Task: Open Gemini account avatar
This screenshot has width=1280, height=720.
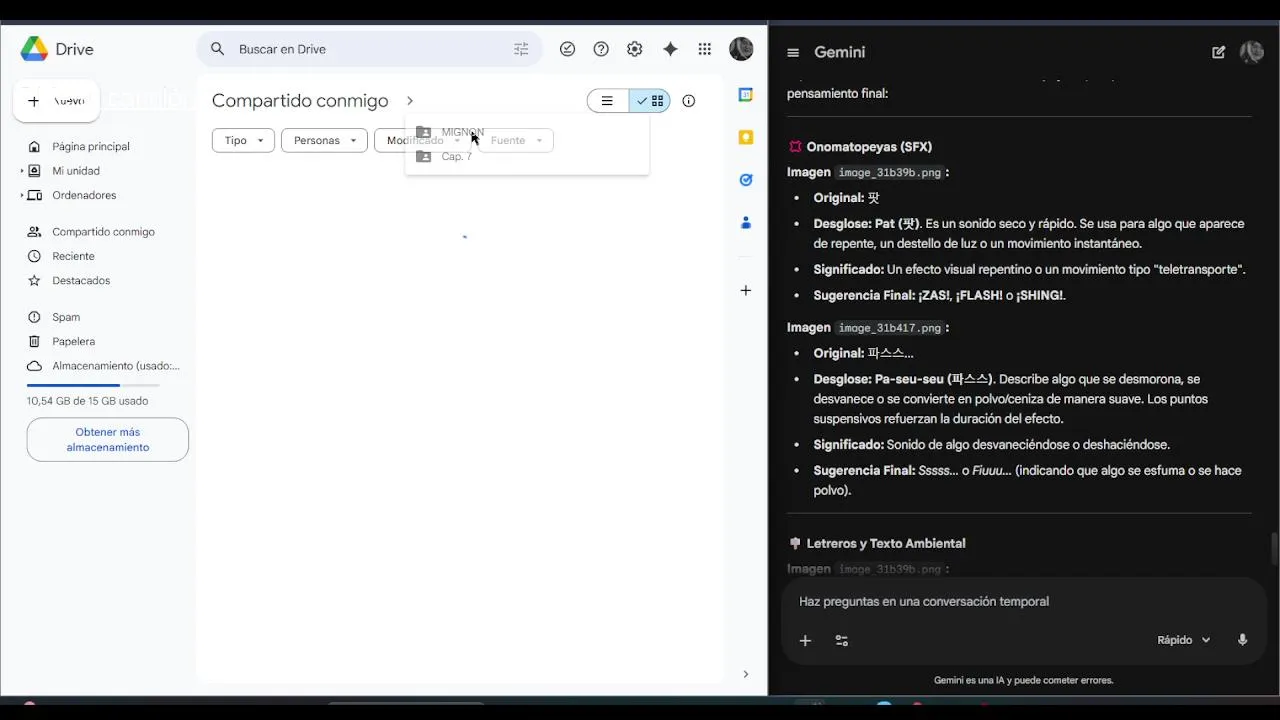Action: click(1252, 52)
